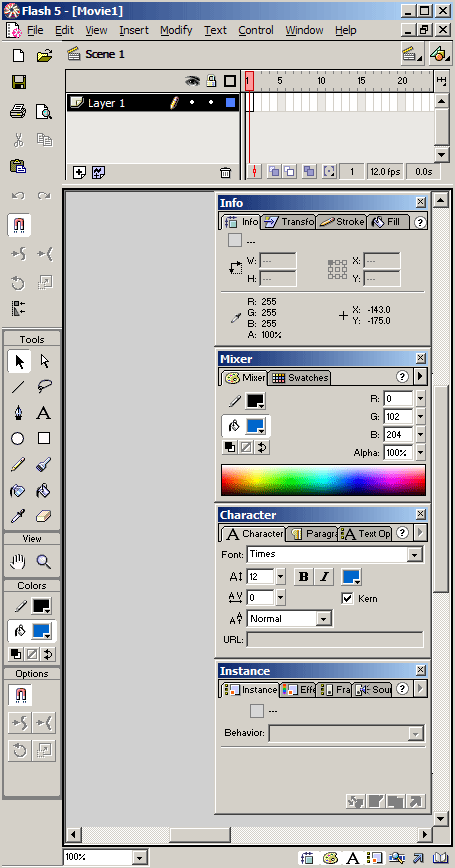Open B value dropdown in Mixer
This screenshot has height=868, width=455.
click(x=420, y=435)
